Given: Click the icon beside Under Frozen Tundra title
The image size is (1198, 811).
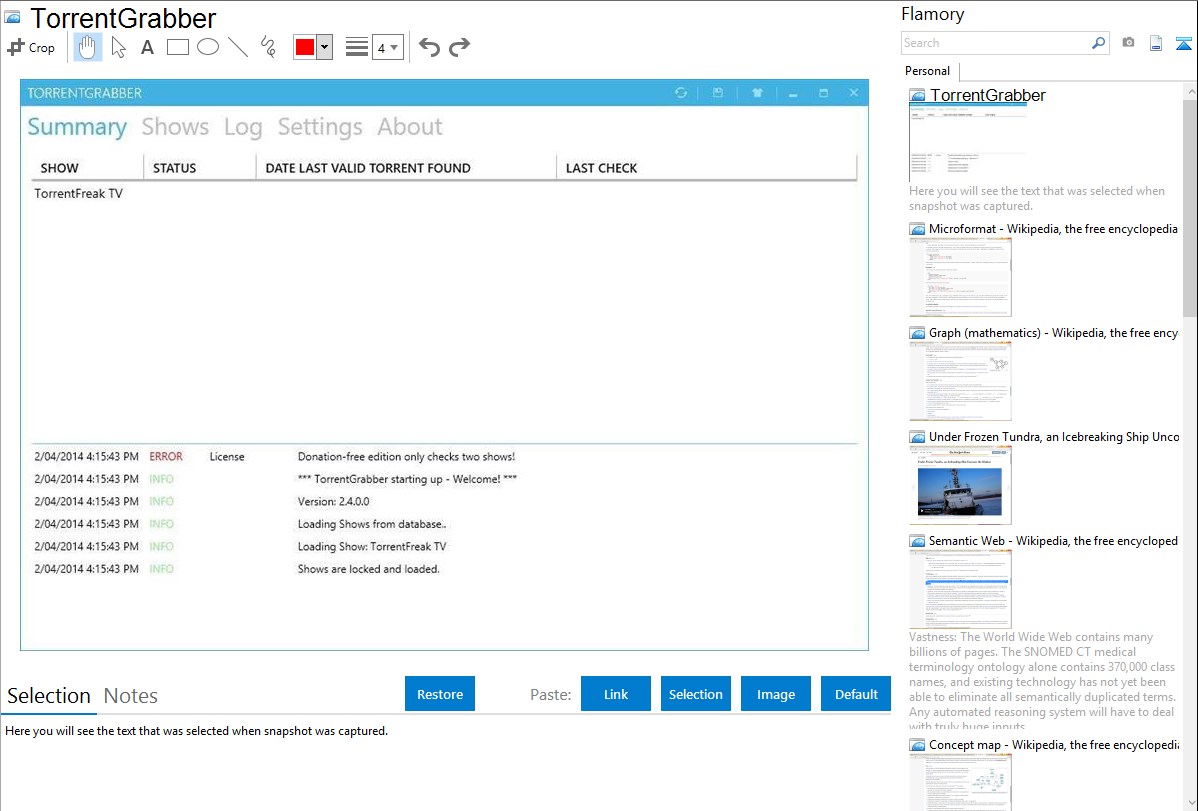Looking at the screenshot, I should [x=918, y=437].
